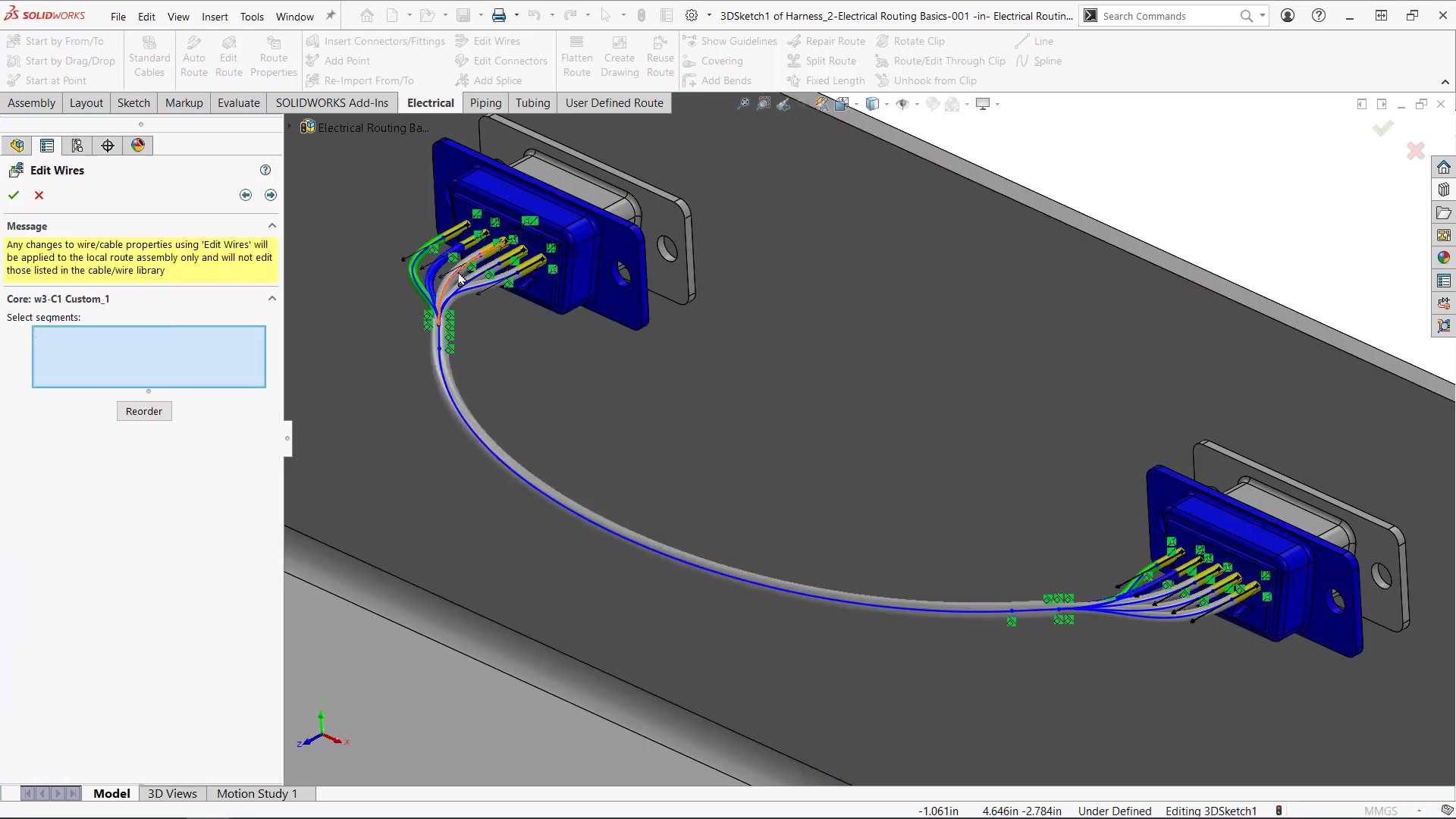The image size is (1456, 819).
Task: Open DisplayManager tab
Action: (138, 146)
